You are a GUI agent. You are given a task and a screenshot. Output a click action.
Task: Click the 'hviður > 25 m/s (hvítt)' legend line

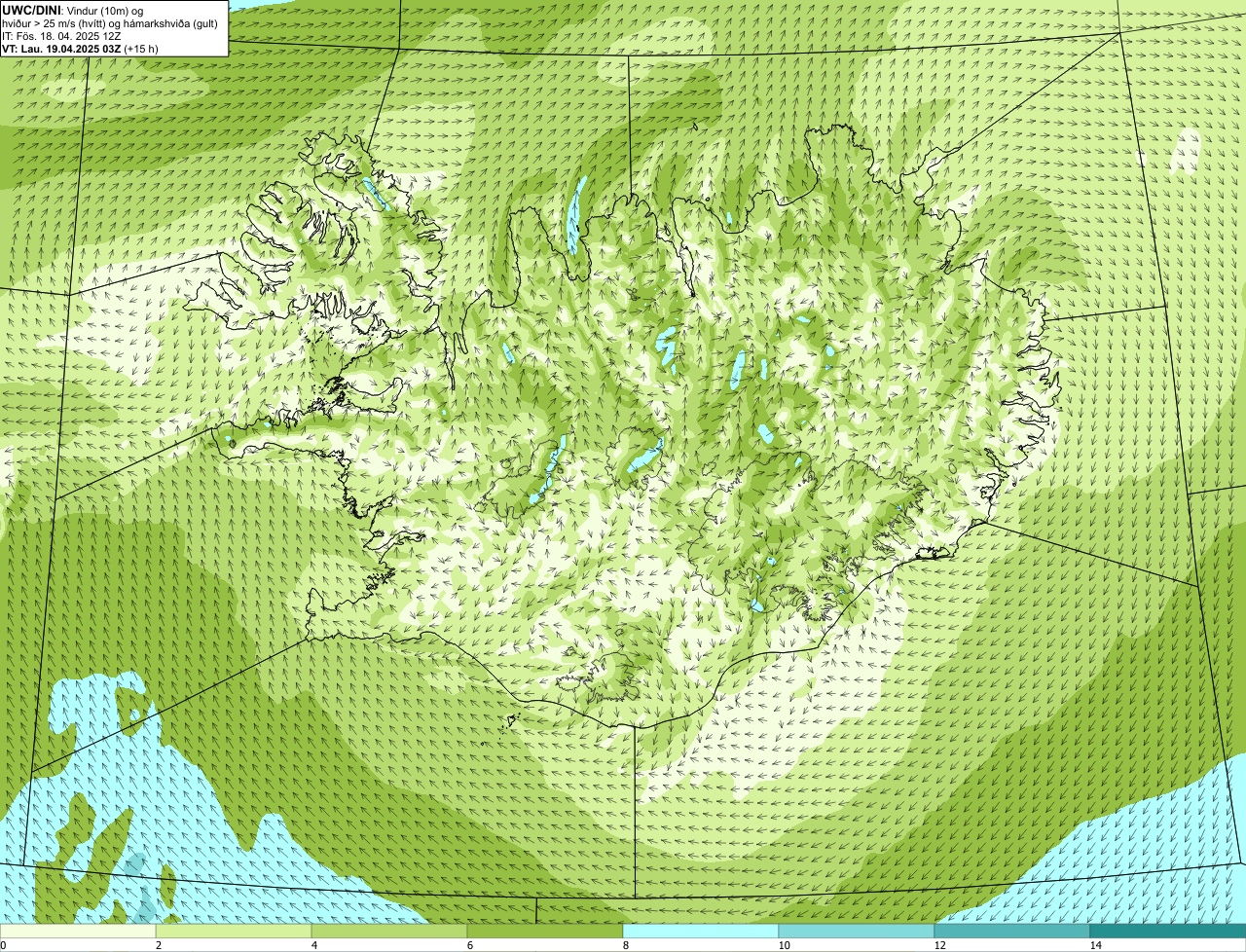click(110, 23)
